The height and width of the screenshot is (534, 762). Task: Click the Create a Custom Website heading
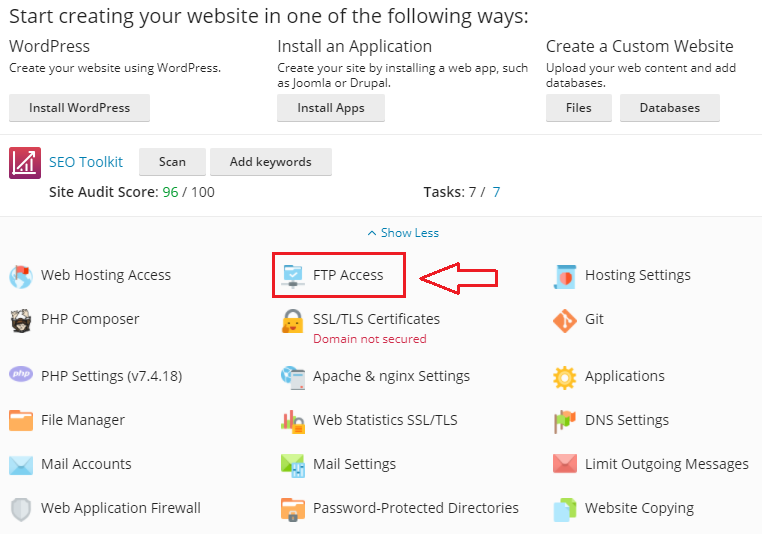(640, 46)
